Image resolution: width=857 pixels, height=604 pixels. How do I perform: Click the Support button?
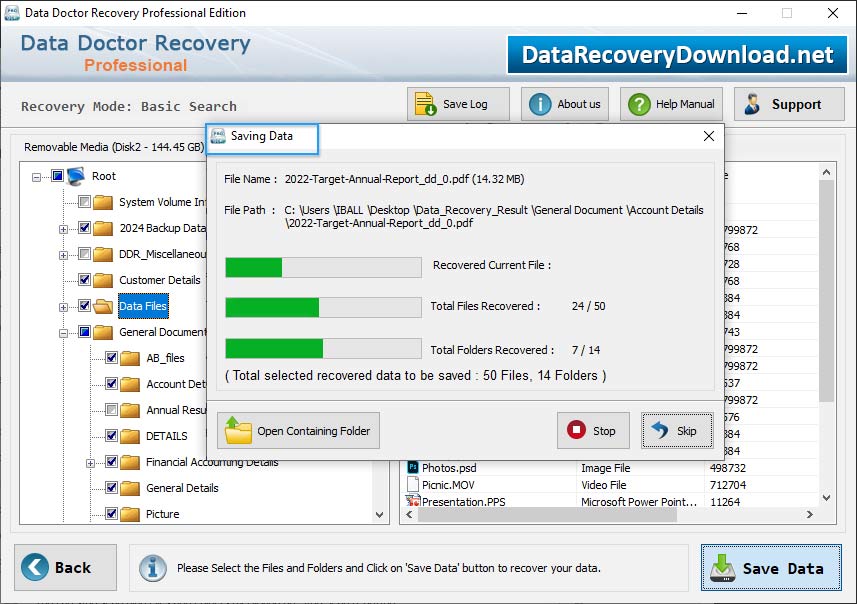tap(789, 104)
